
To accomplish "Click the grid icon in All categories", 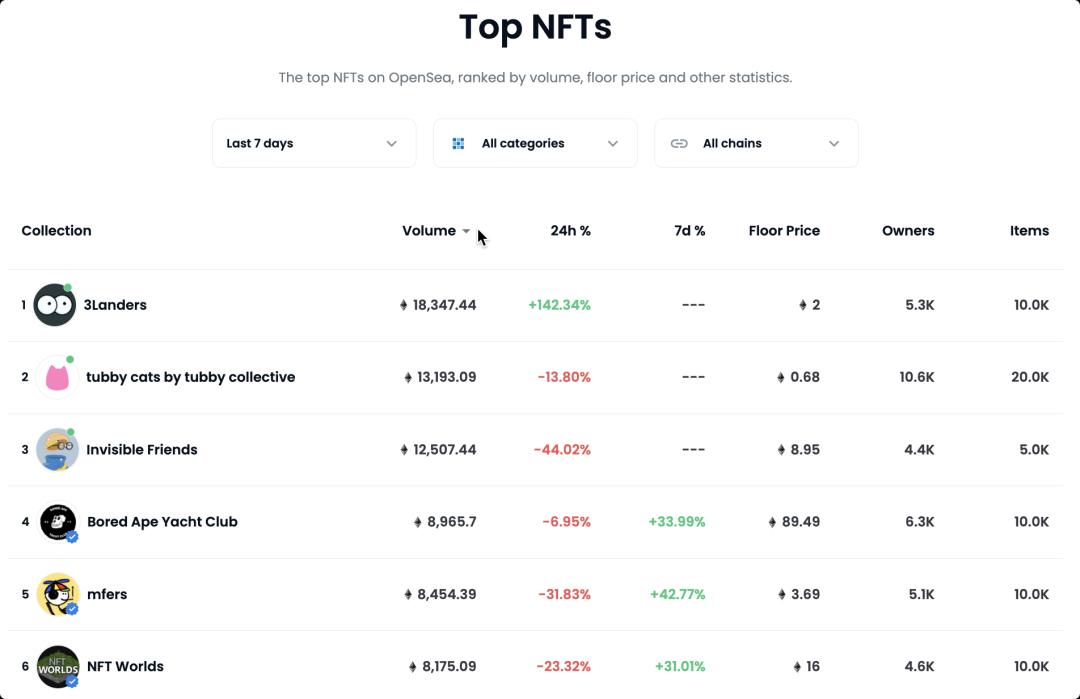I will pos(458,143).
